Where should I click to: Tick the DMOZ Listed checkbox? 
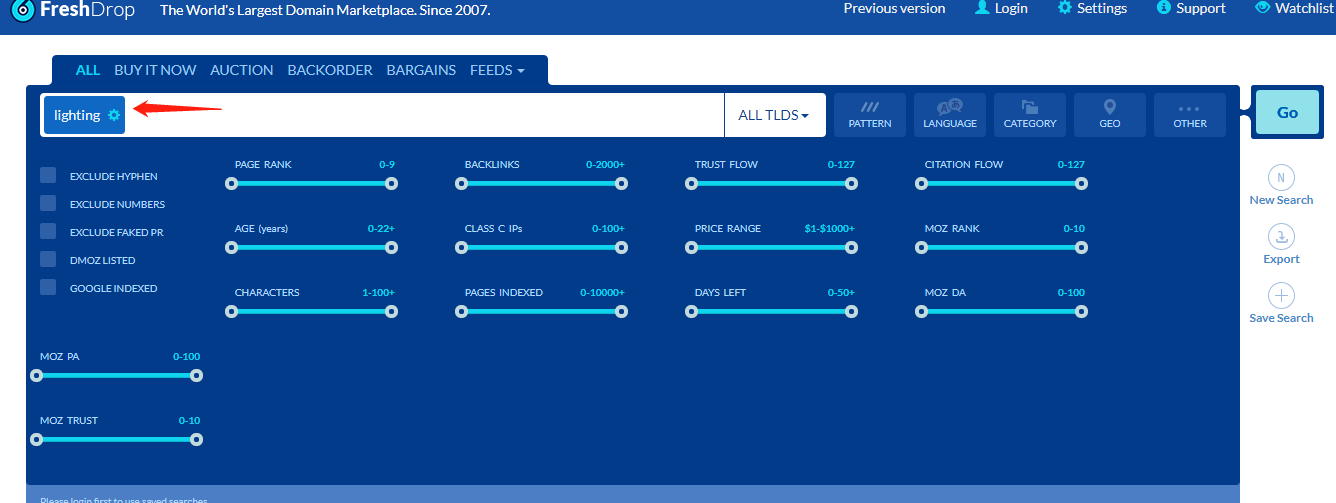(48, 260)
